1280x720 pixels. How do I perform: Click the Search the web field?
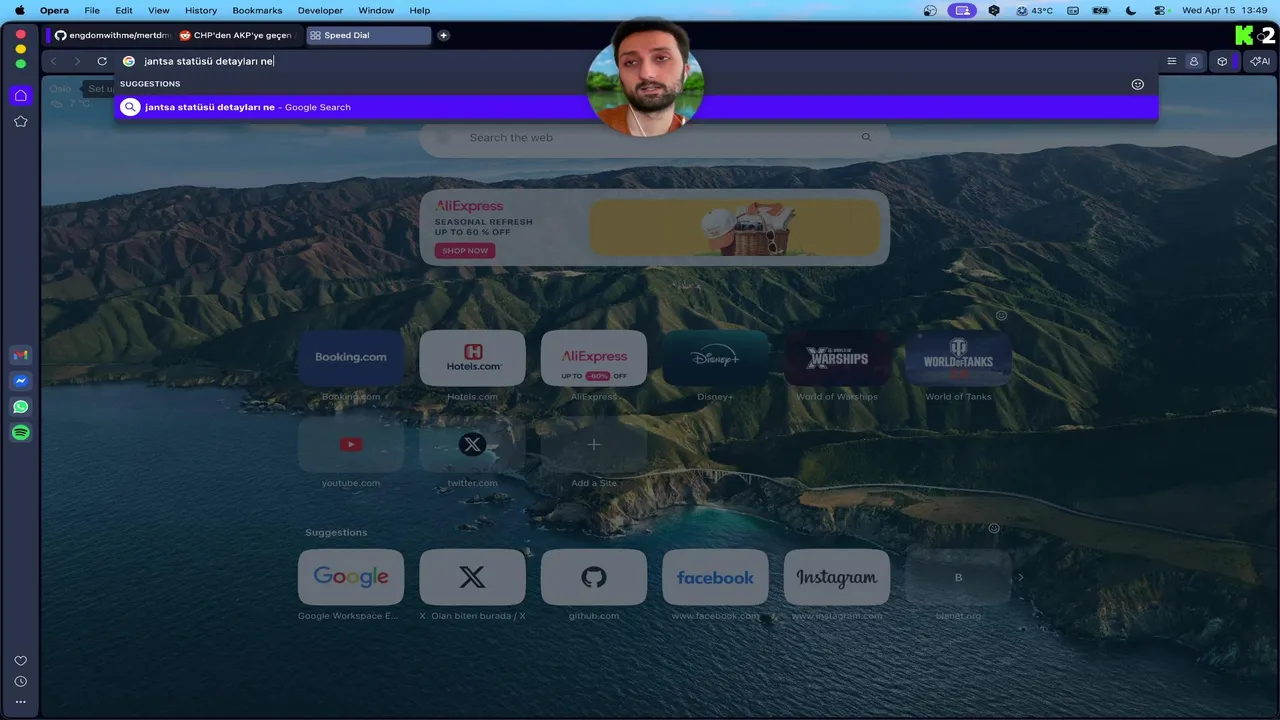pyautogui.click(x=654, y=137)
